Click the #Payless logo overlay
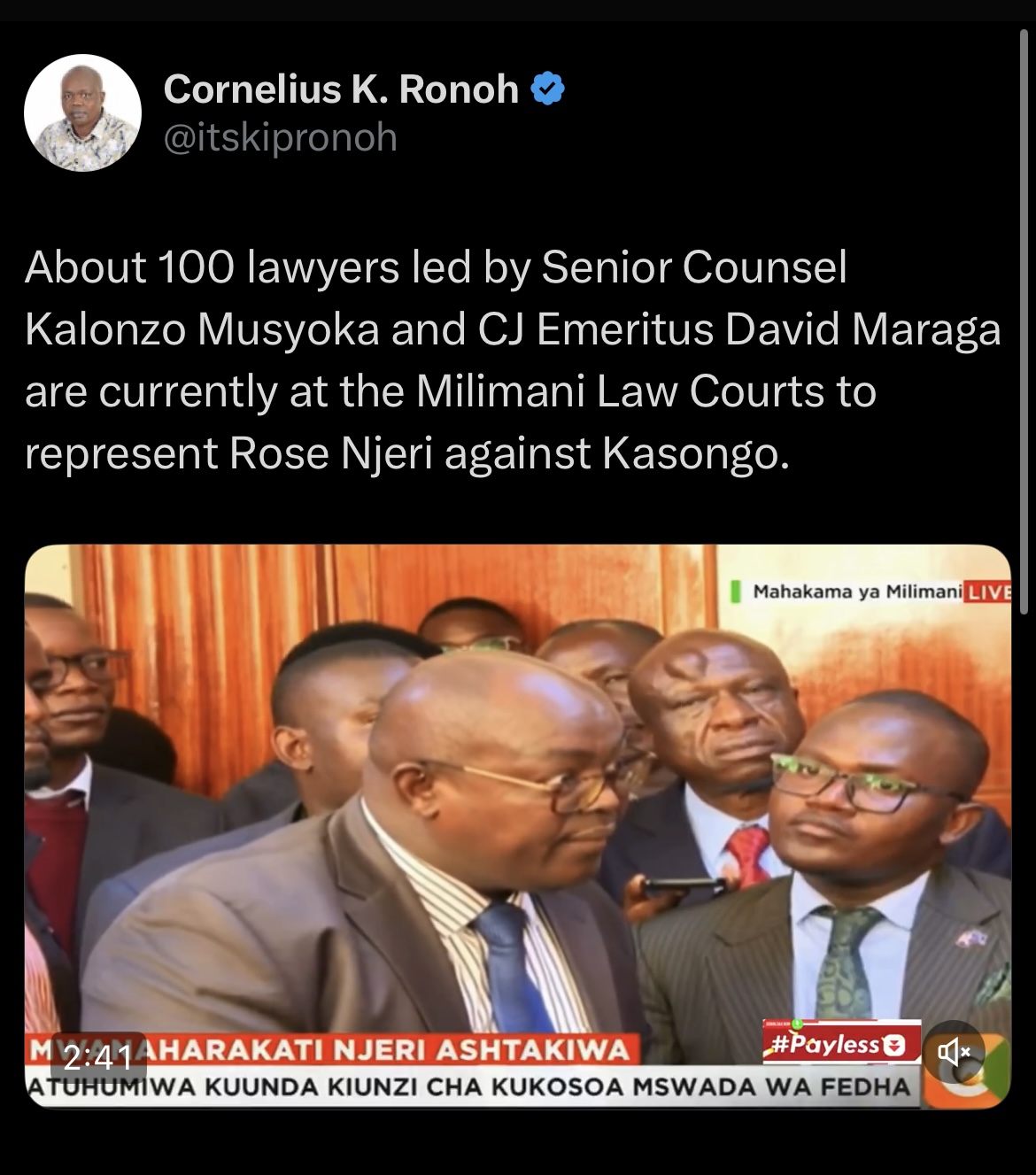The width and height of the screenshot is (1036, 1175). (x=841, y=1044)
